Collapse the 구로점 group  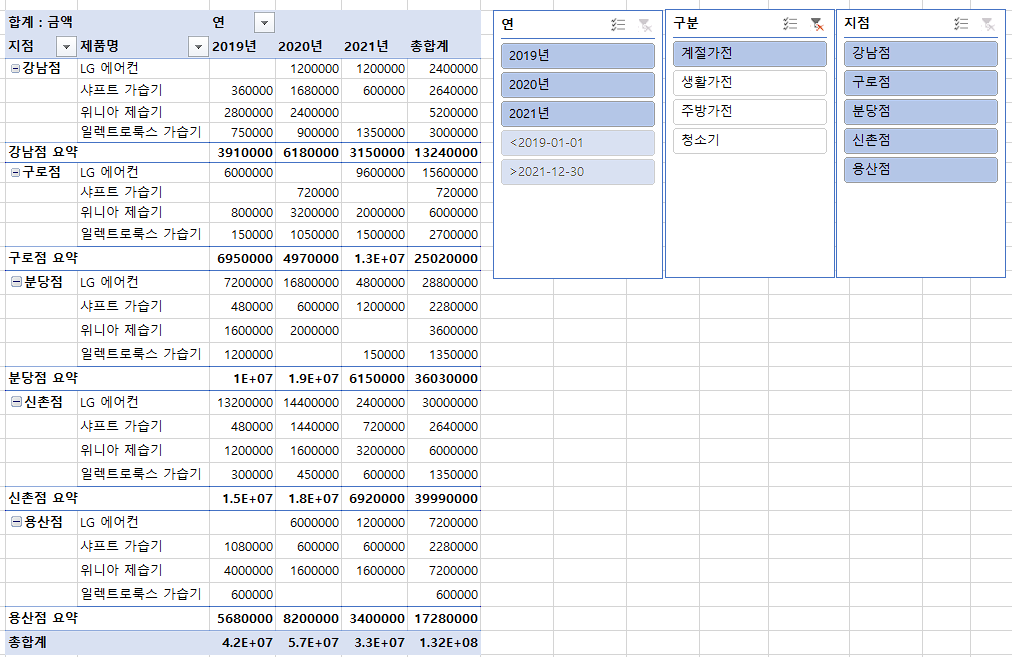point(15,172)
